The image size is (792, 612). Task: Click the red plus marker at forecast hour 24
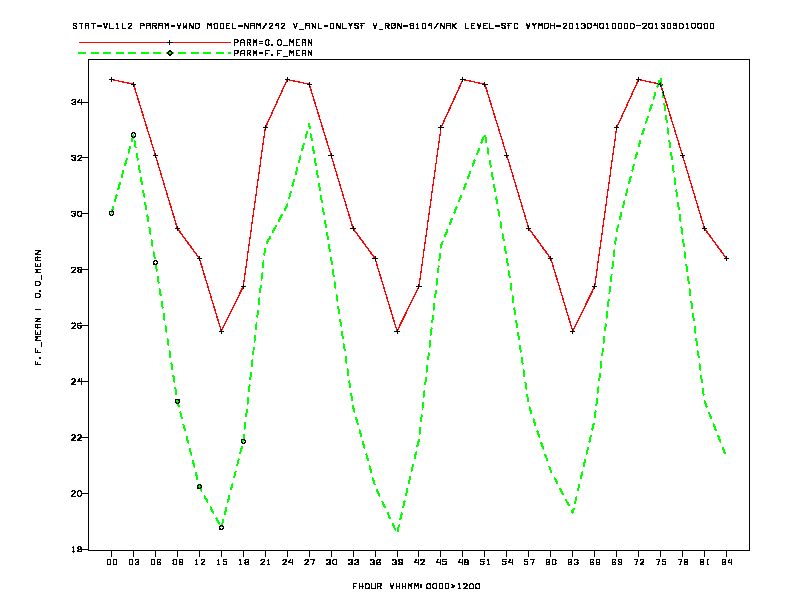pos(287,79)
